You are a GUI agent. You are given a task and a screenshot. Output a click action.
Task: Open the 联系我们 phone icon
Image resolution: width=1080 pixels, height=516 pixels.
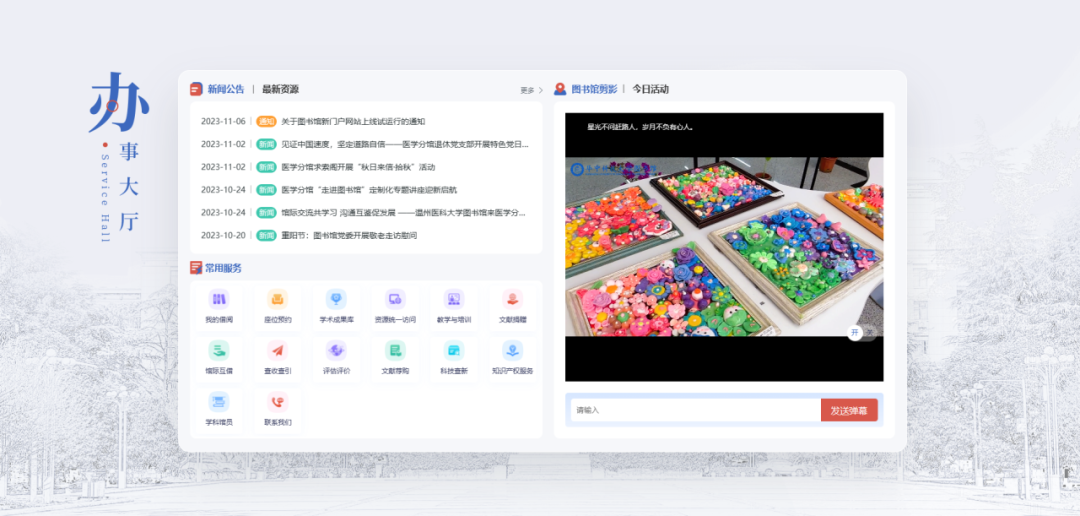pos(278,402)
